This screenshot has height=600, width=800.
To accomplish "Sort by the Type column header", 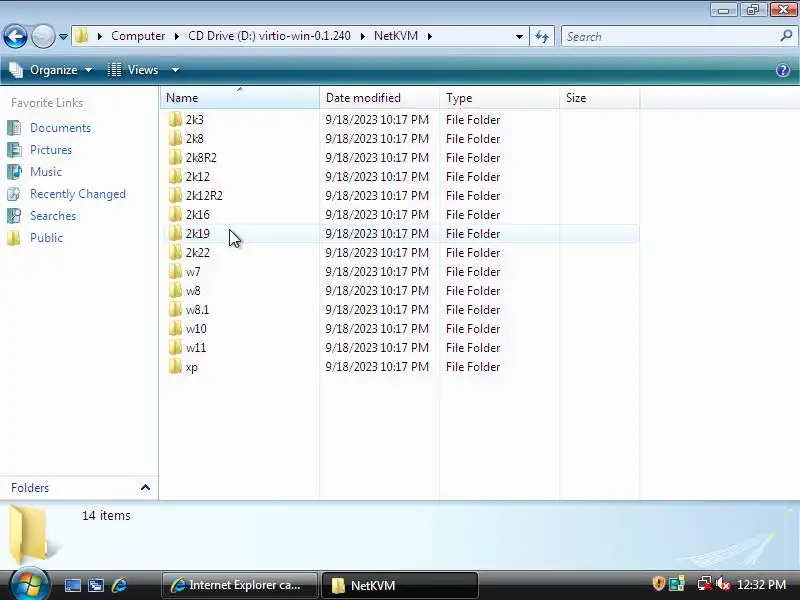I will point(499,97).
